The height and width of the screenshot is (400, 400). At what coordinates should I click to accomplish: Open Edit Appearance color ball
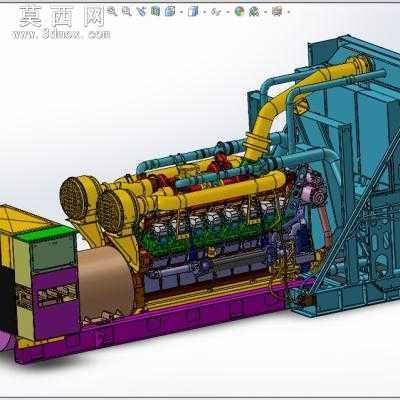pyautogui.click(x=239, y=12)
